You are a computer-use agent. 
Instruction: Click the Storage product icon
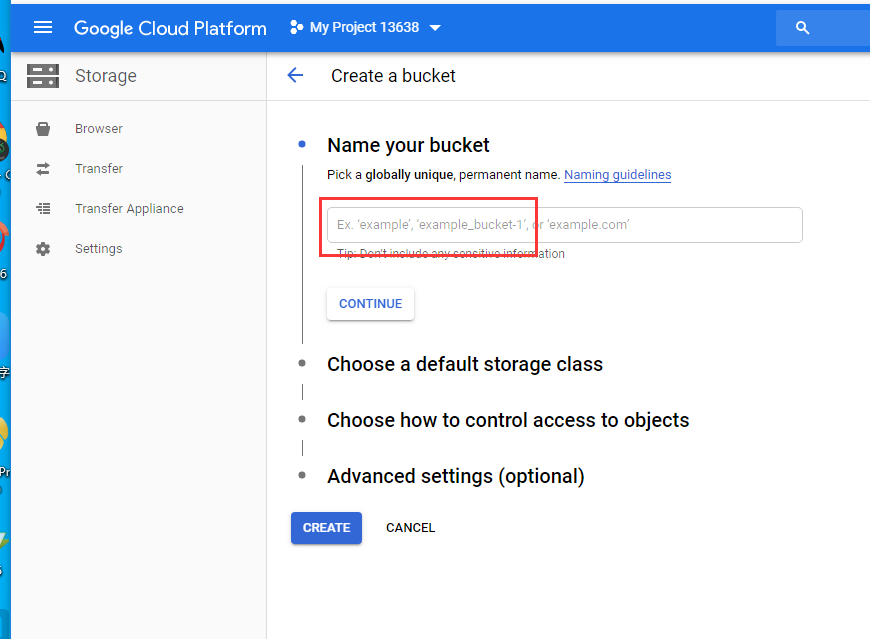[x=43, y=76]
